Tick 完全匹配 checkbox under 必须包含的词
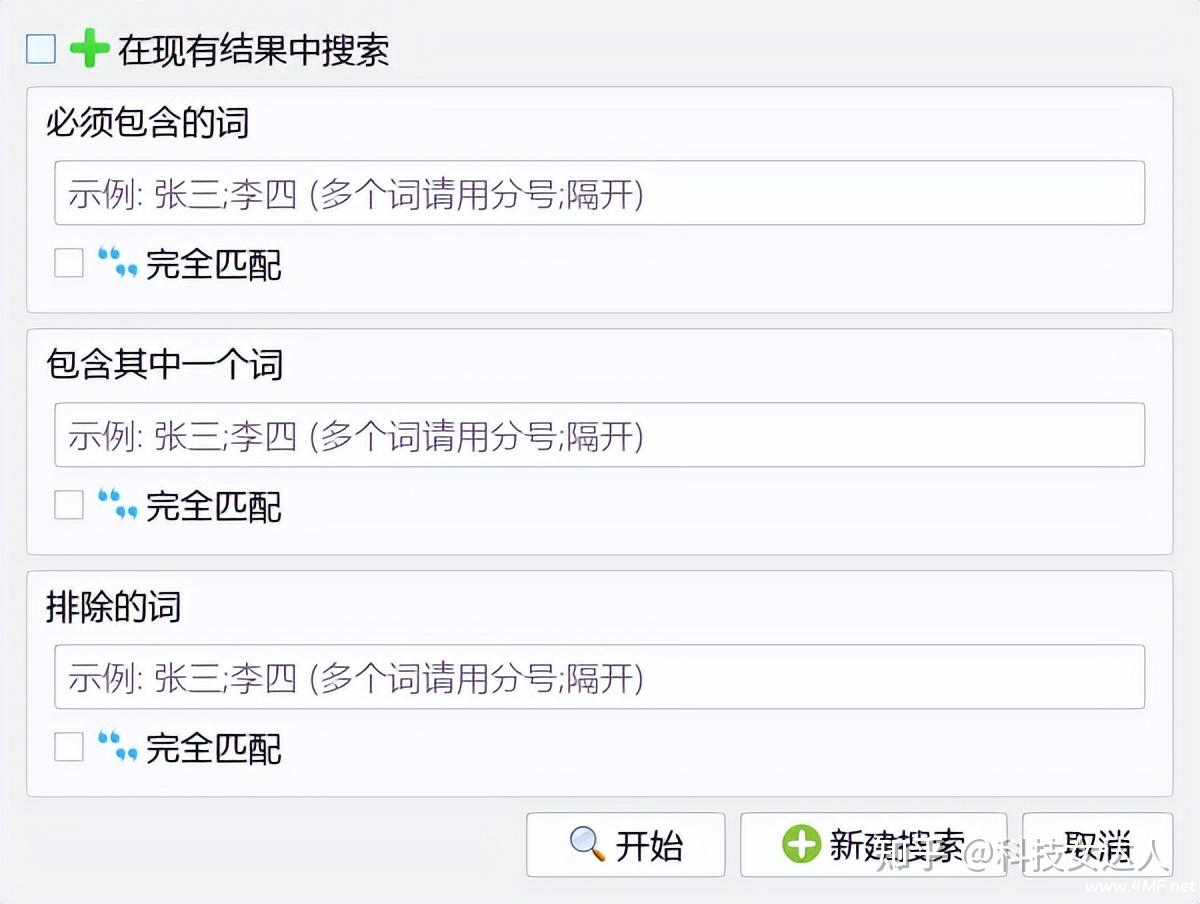This screenshot has width=1200, height=904. click(69, 263)
